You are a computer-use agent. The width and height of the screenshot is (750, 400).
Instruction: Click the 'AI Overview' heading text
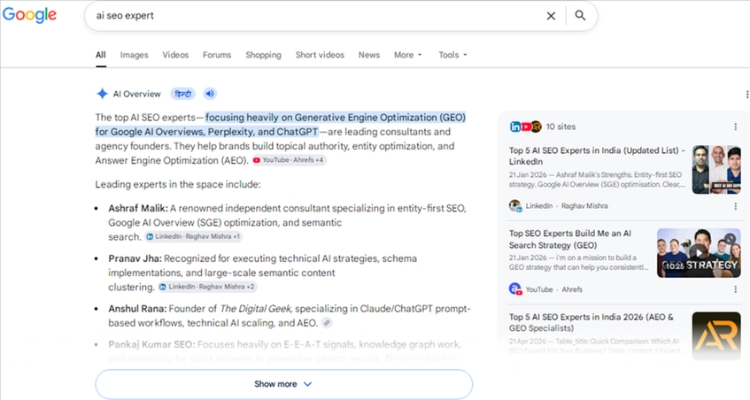pos(137,94)
